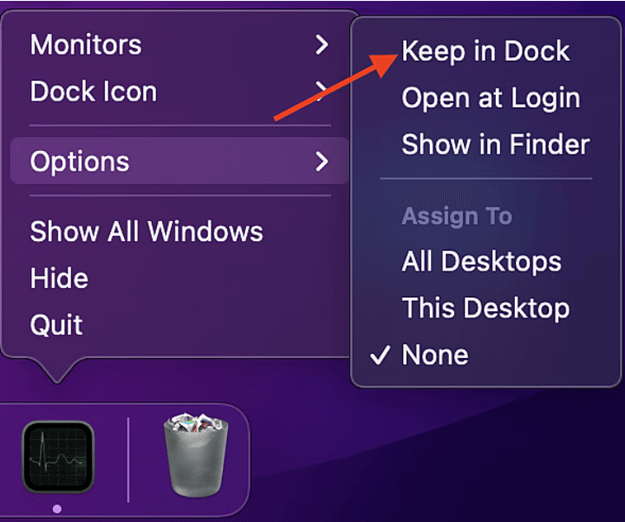Click the checkmark beside None
This screenshot has height=522, width=625.
[378, 355]
